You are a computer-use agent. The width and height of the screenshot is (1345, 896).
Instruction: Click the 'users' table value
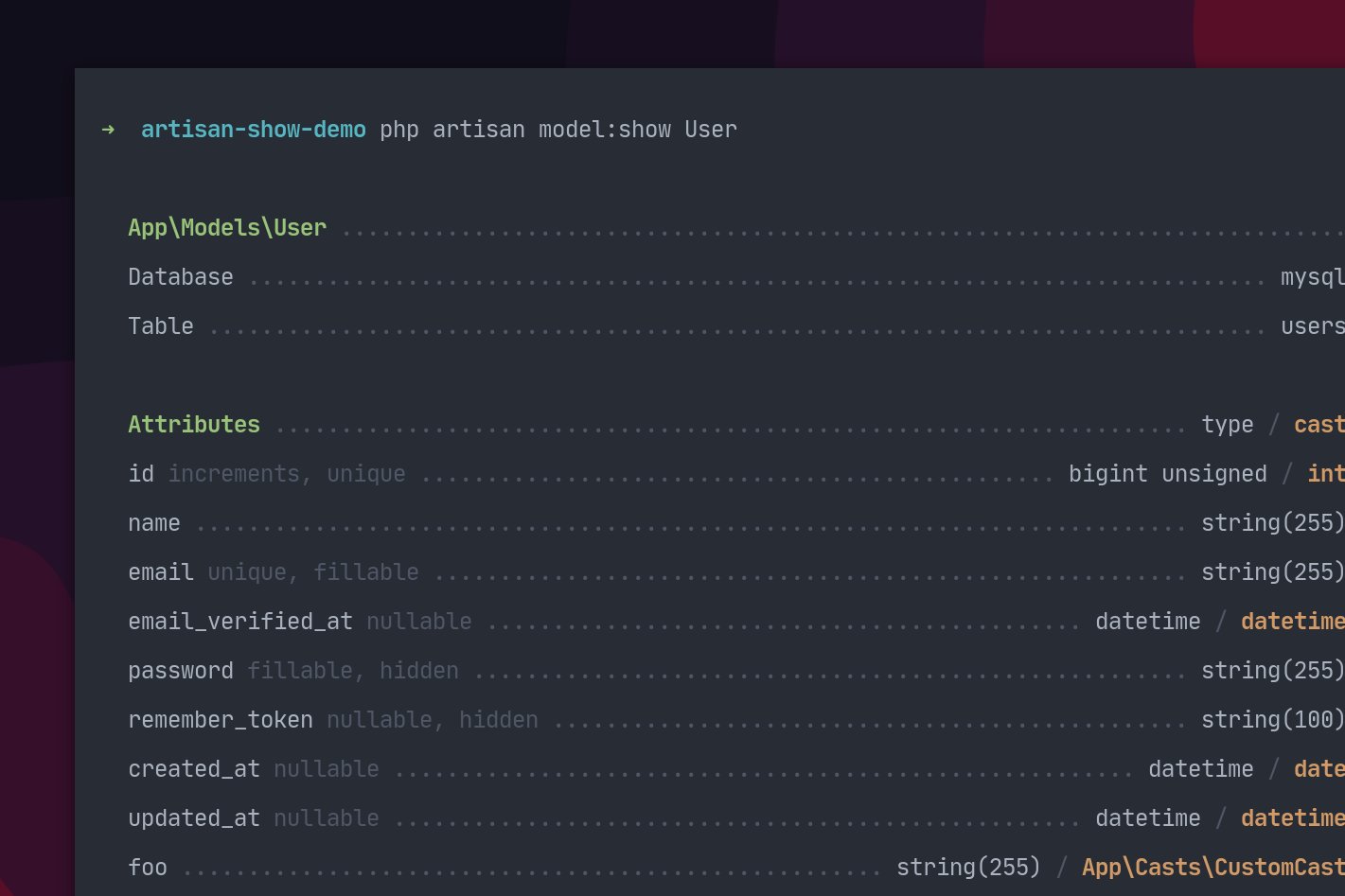coord(1313,326)
